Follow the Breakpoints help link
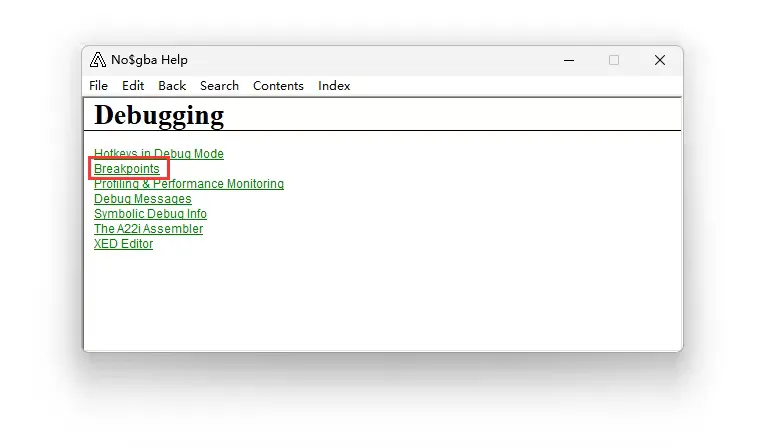This screenshot has width=758, height=447. click(127, 169)
